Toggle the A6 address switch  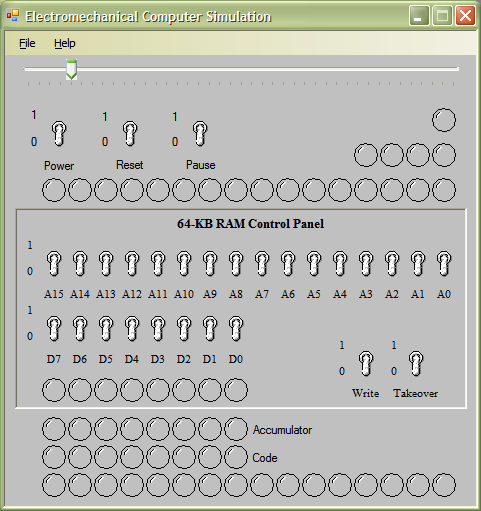point(288,263)
